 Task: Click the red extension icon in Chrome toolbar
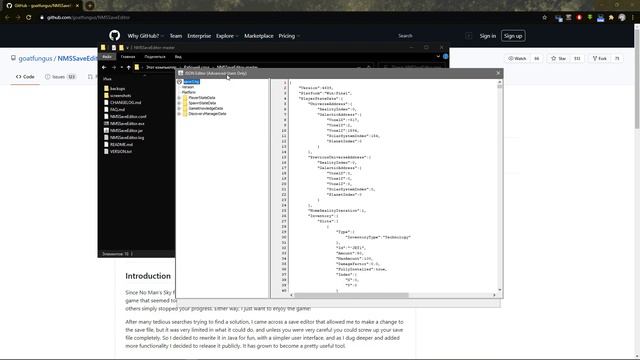click(579, 18)
